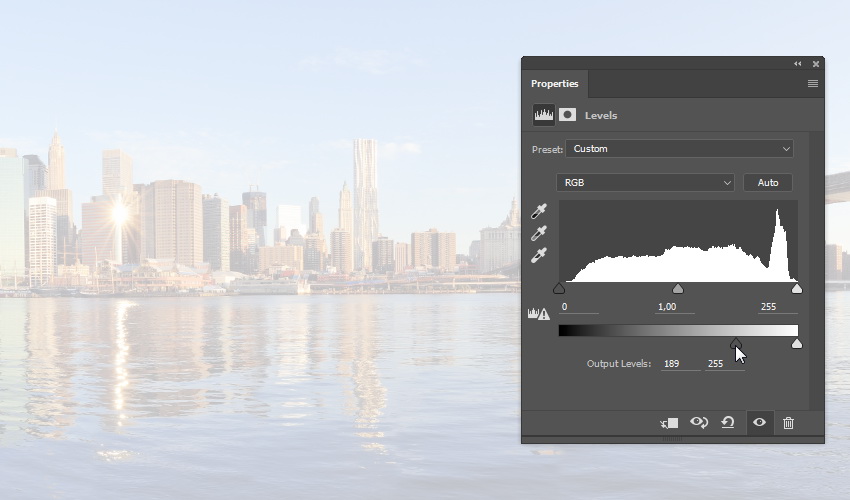Select the Properties tab
Viewport: 850px width, 500px height.
click(555, 84)
